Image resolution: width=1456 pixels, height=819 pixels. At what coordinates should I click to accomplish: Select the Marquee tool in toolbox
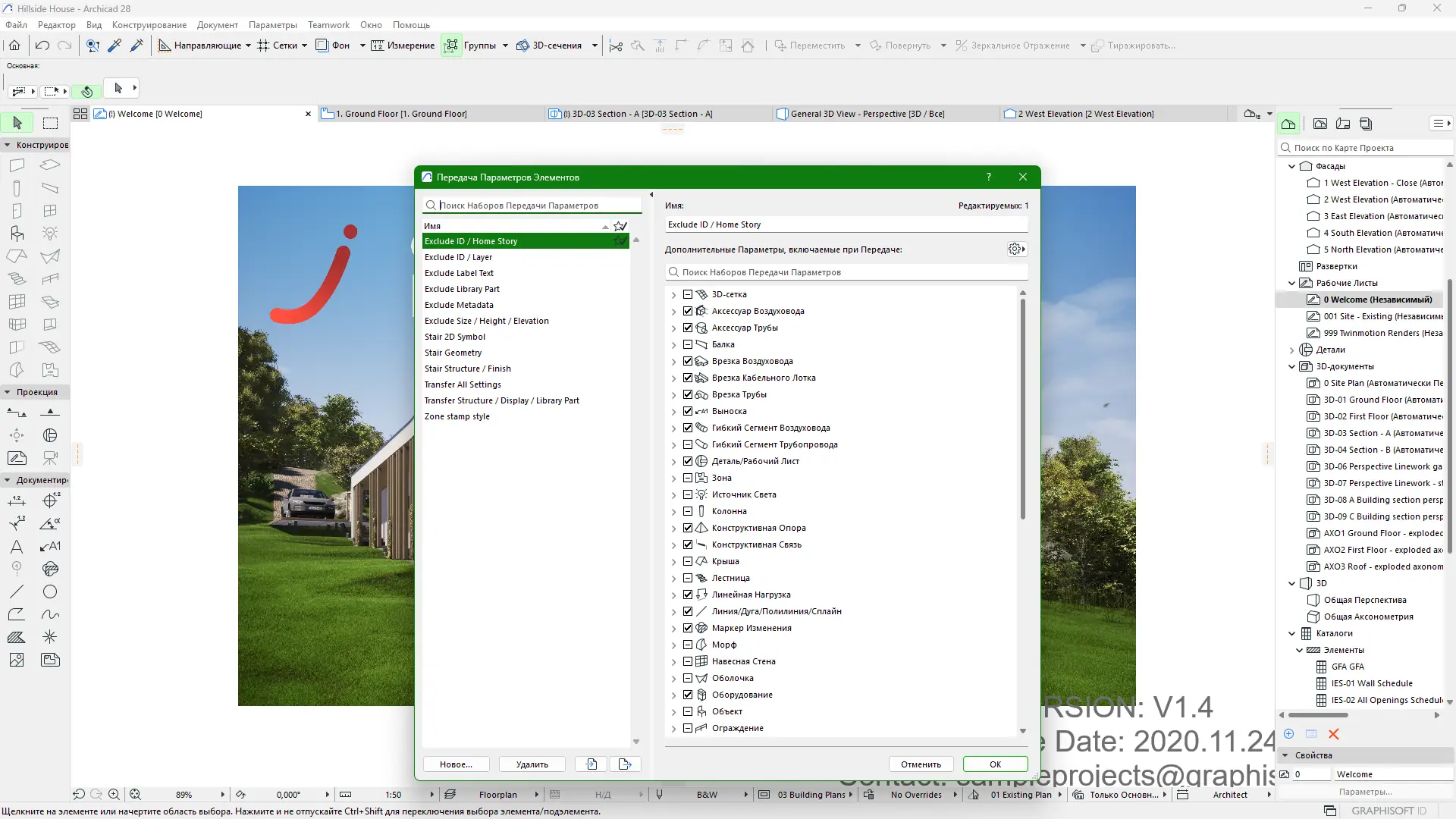click(50, 123)
